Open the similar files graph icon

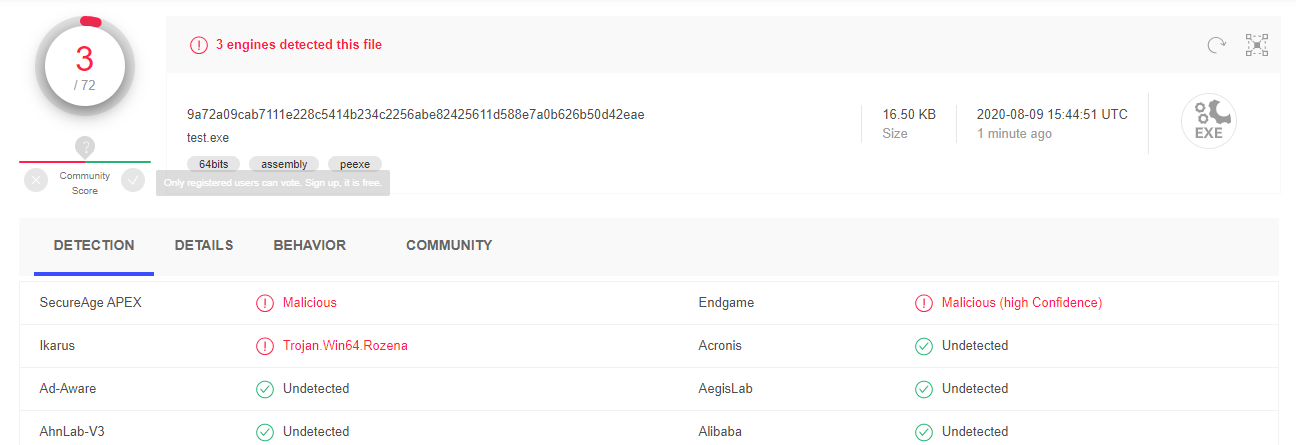[1257, 45]
